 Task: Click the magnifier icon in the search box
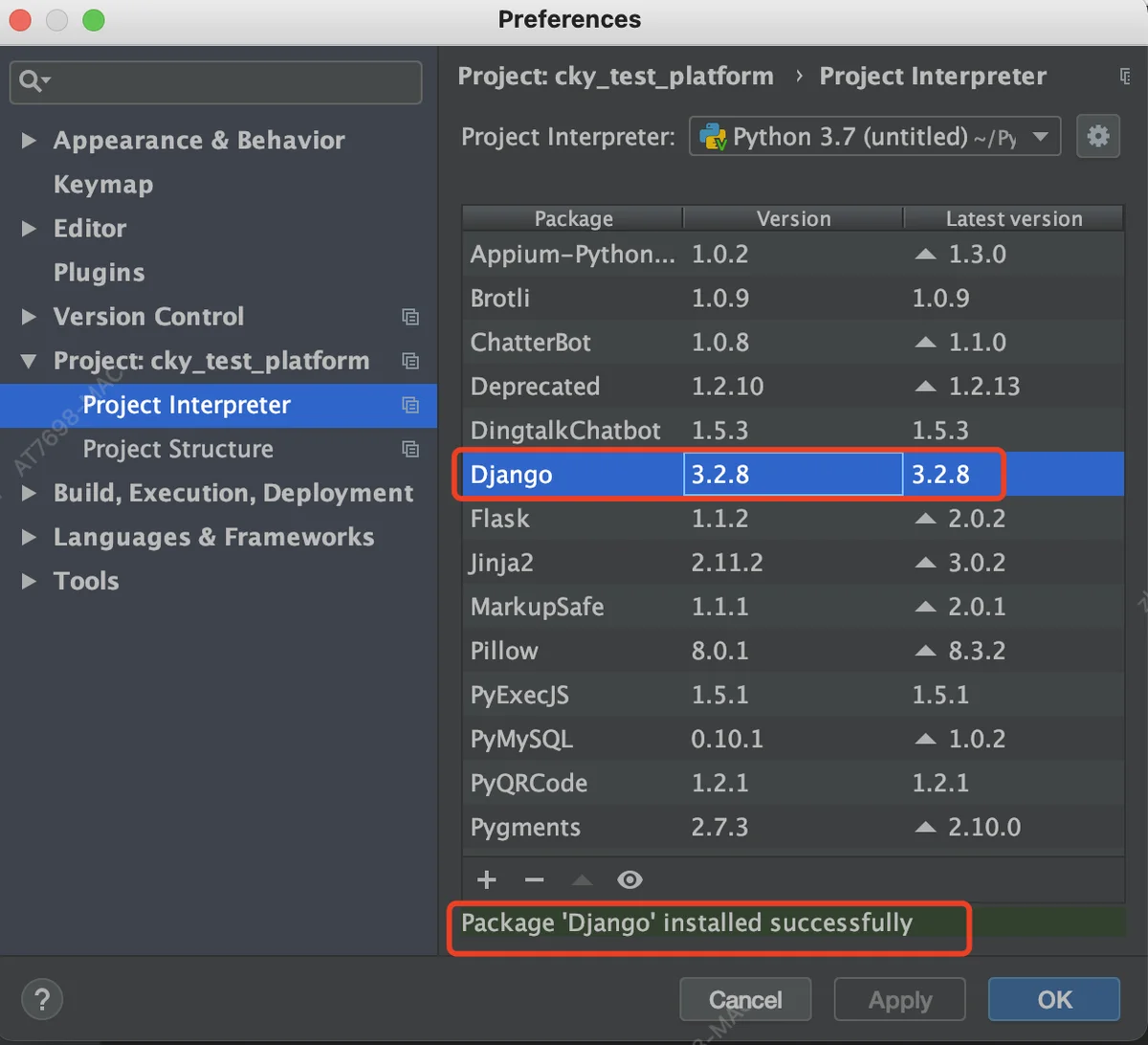point(34,81)
